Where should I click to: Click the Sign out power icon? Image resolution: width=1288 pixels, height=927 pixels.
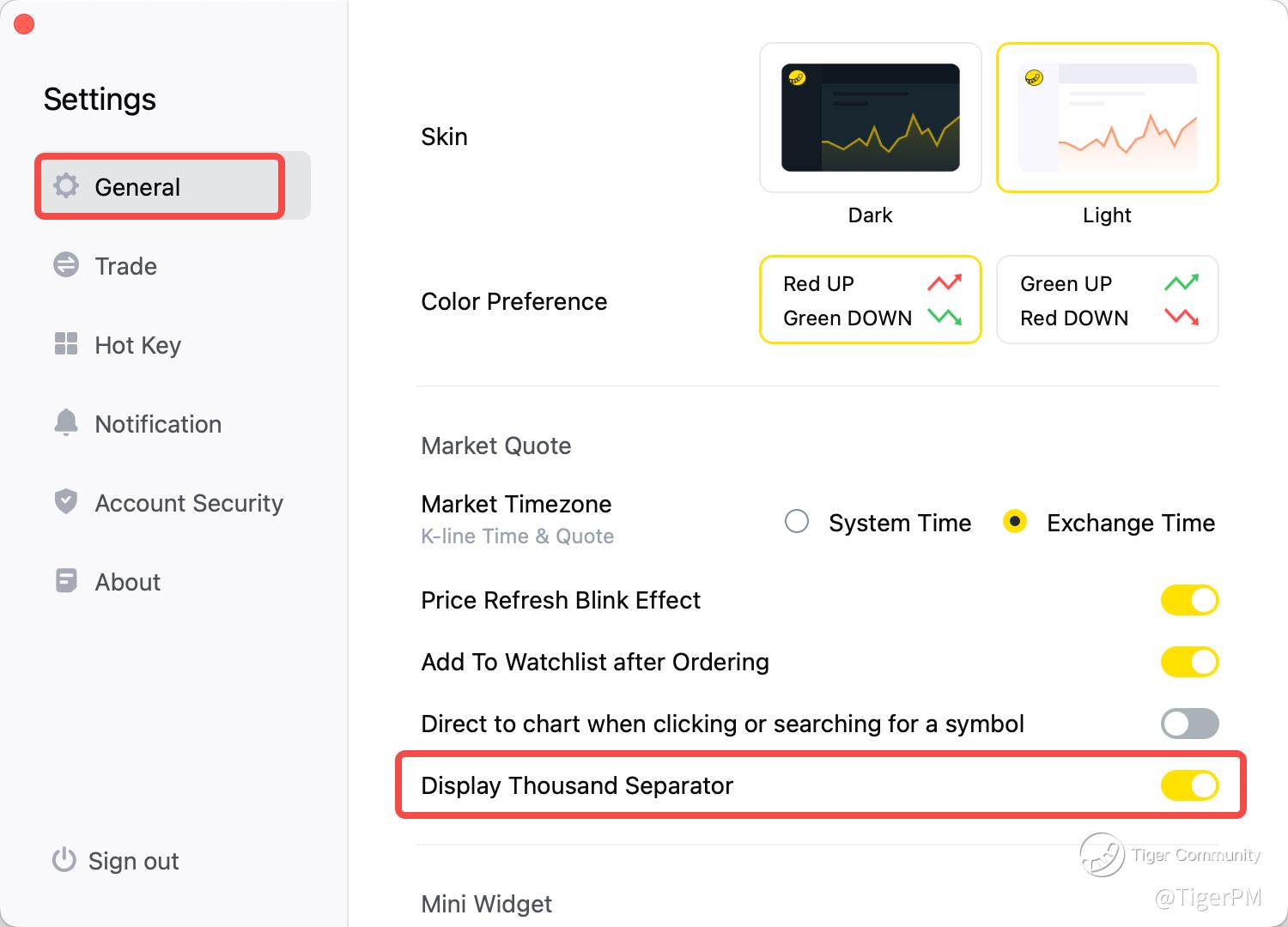coord(64,860)
